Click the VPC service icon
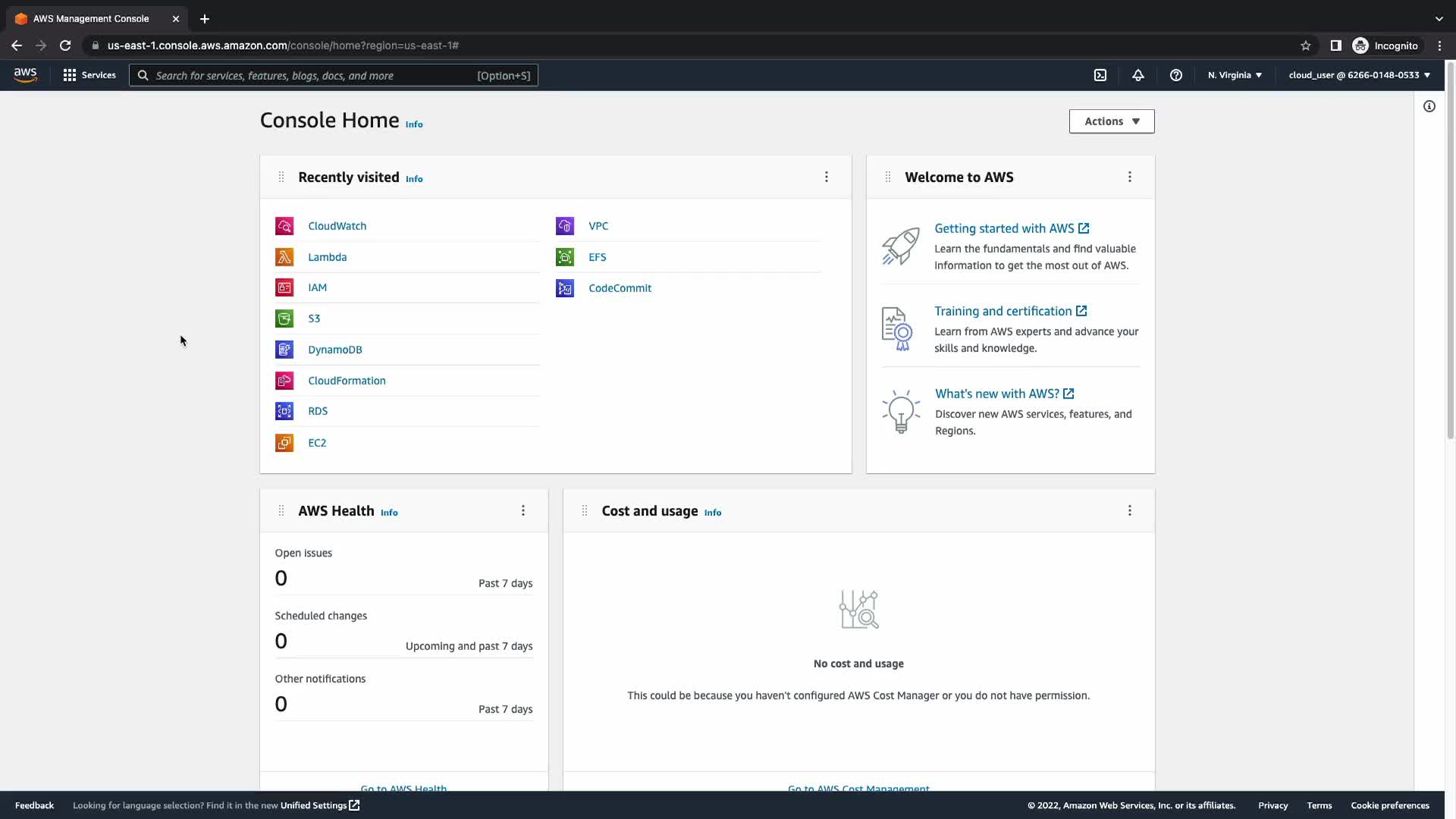 pyautogui.click(x=565, y=226)
